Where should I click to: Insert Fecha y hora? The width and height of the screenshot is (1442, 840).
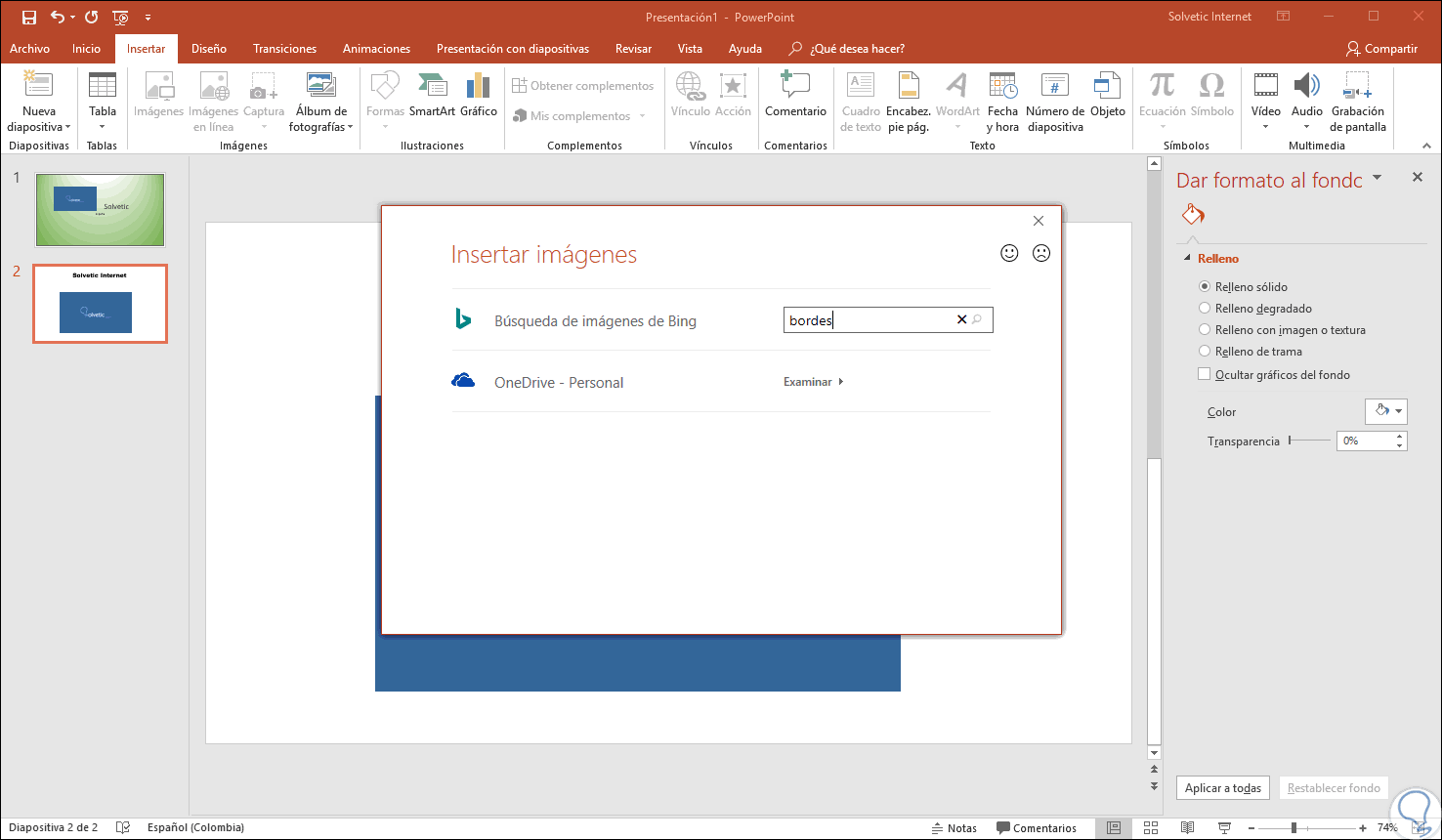pos(1002,102)
